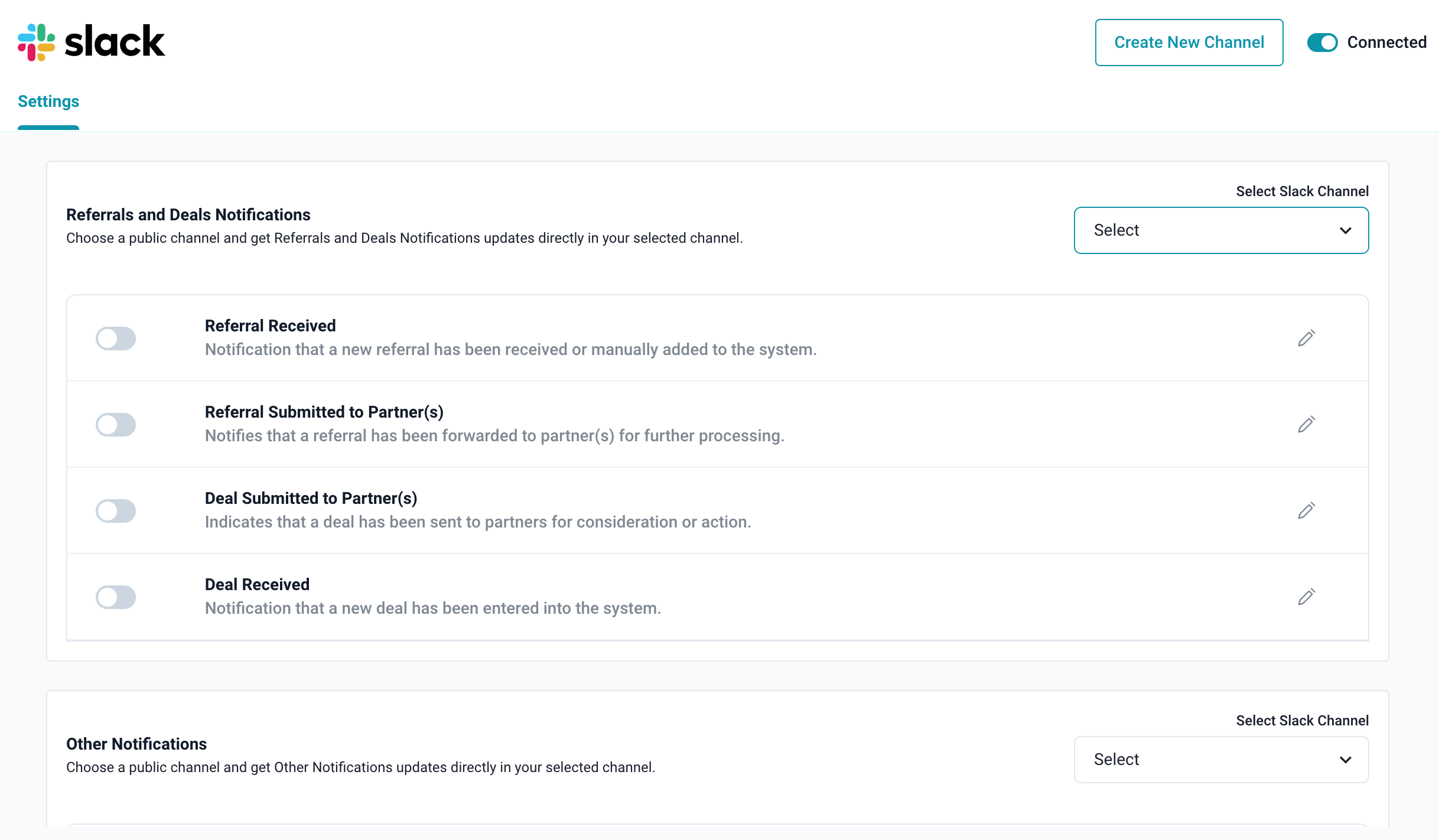Open editor for Deal Received notification

coord(1306,597)
